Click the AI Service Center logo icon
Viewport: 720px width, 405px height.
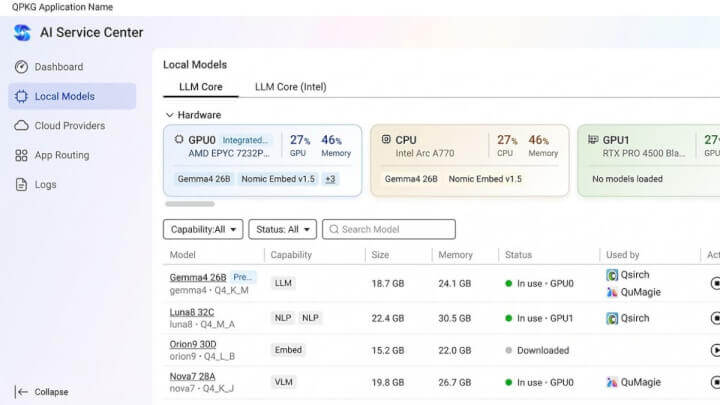22,33
